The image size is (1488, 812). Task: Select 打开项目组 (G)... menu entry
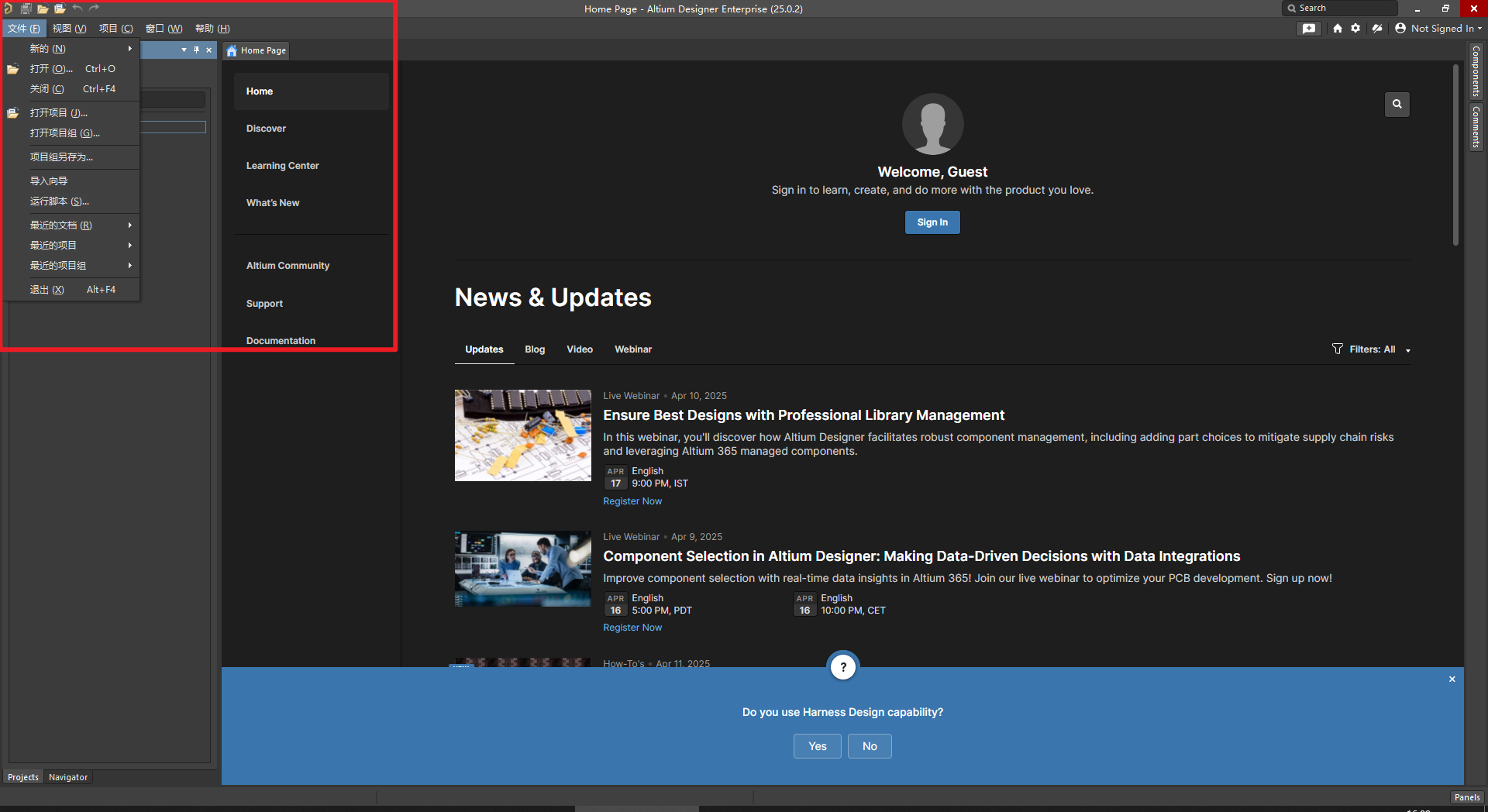pyautogui.click(x=71, y=133)
